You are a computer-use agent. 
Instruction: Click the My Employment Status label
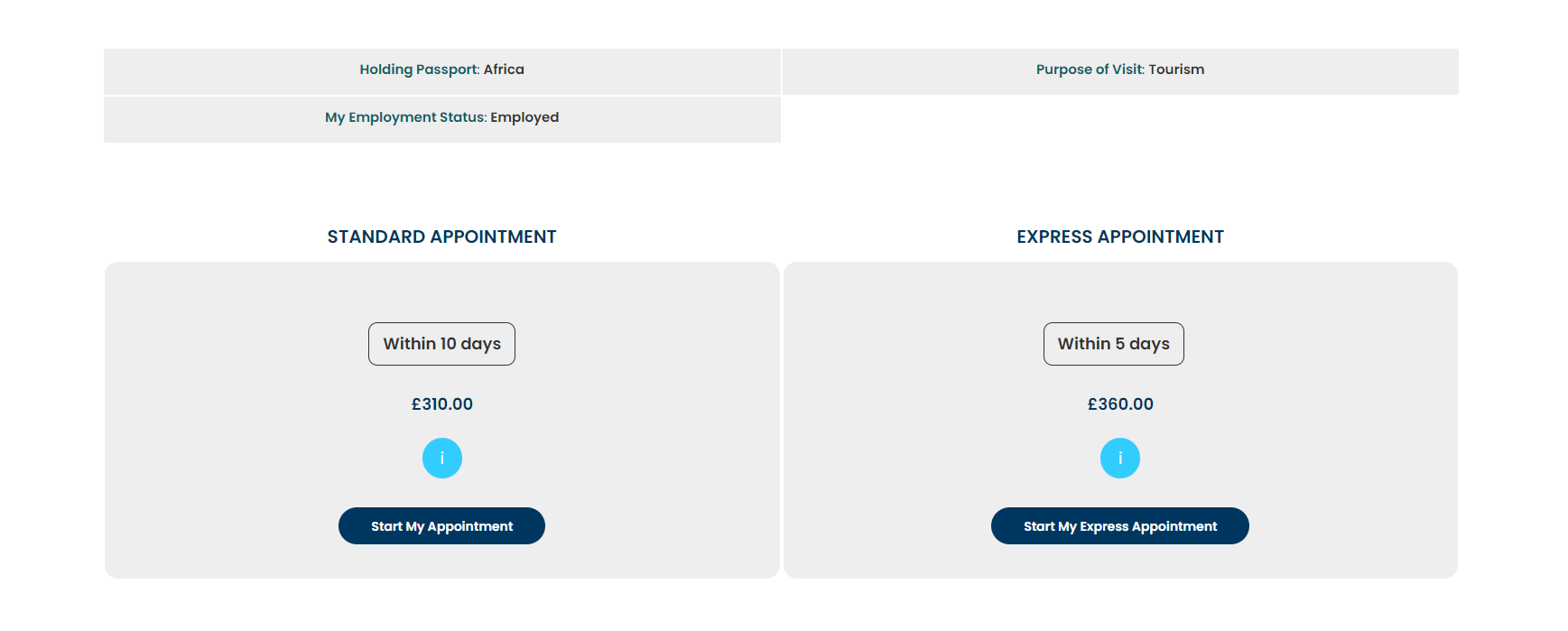[405, 117]
